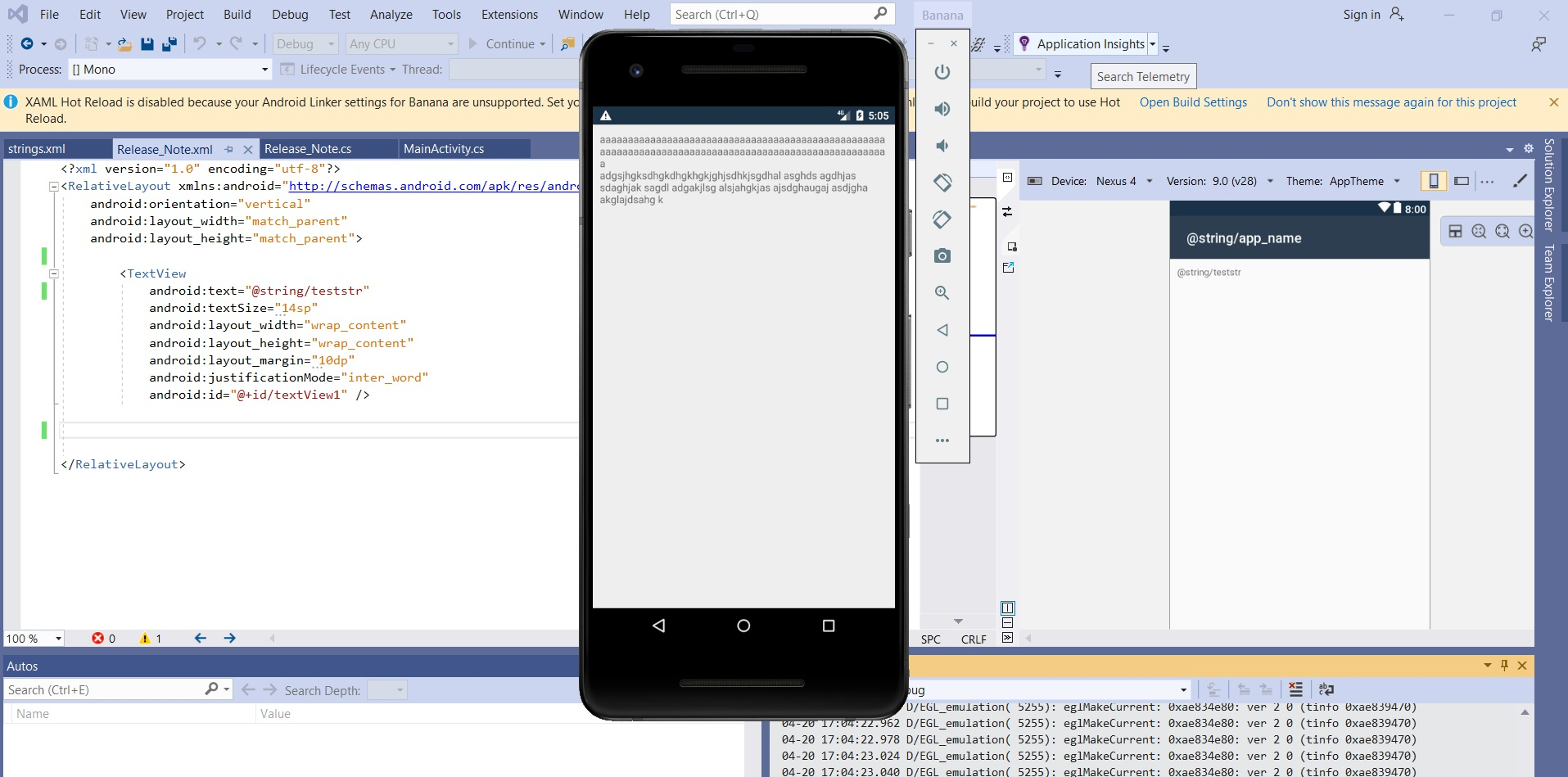Swap designer and source panes
The image size is (1568, 777).
1007,211
